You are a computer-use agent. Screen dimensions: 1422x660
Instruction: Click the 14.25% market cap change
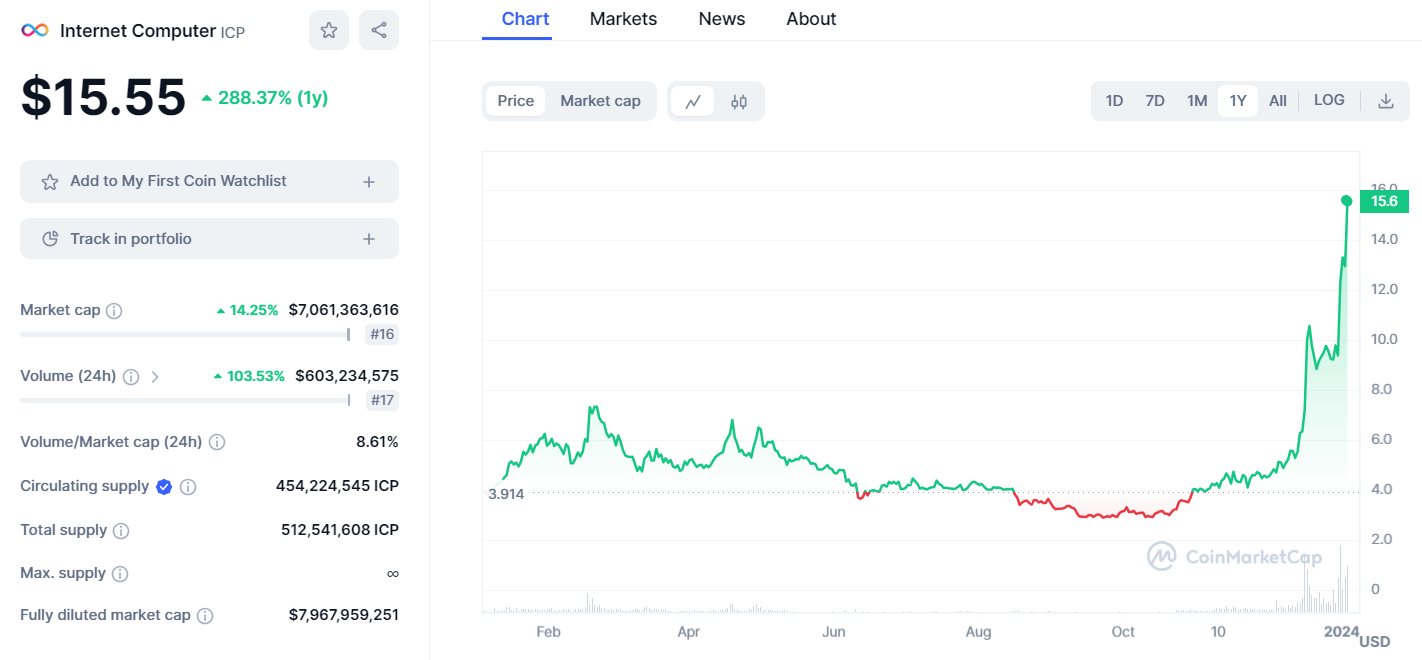tap(247, 310)
